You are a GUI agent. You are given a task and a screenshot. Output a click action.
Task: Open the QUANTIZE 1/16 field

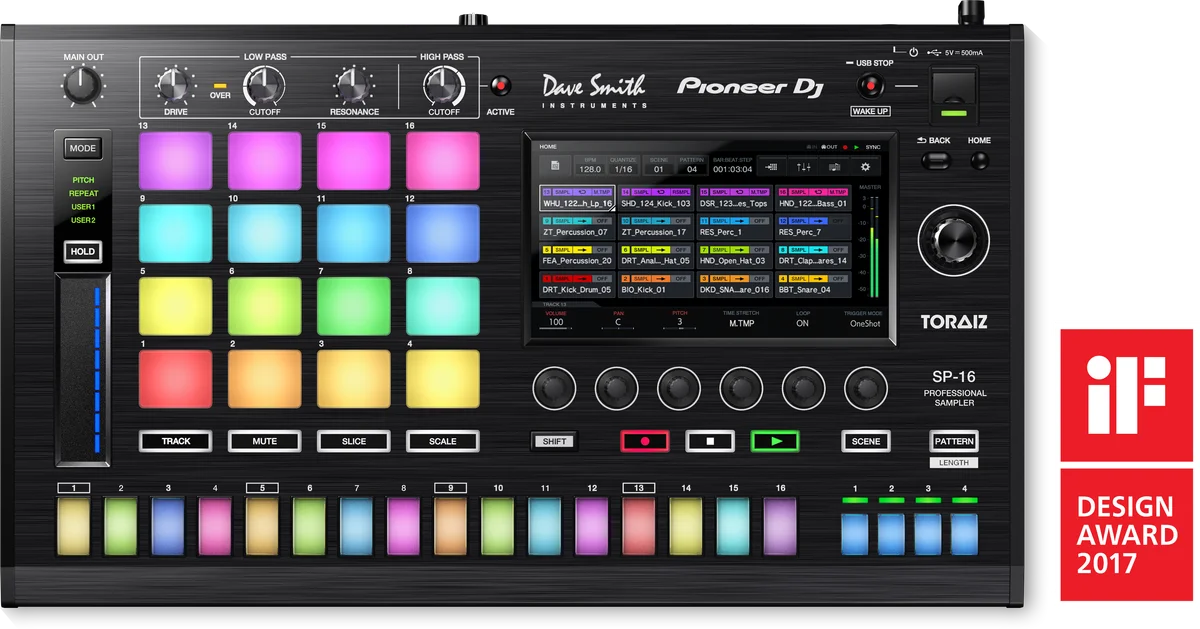623,167
